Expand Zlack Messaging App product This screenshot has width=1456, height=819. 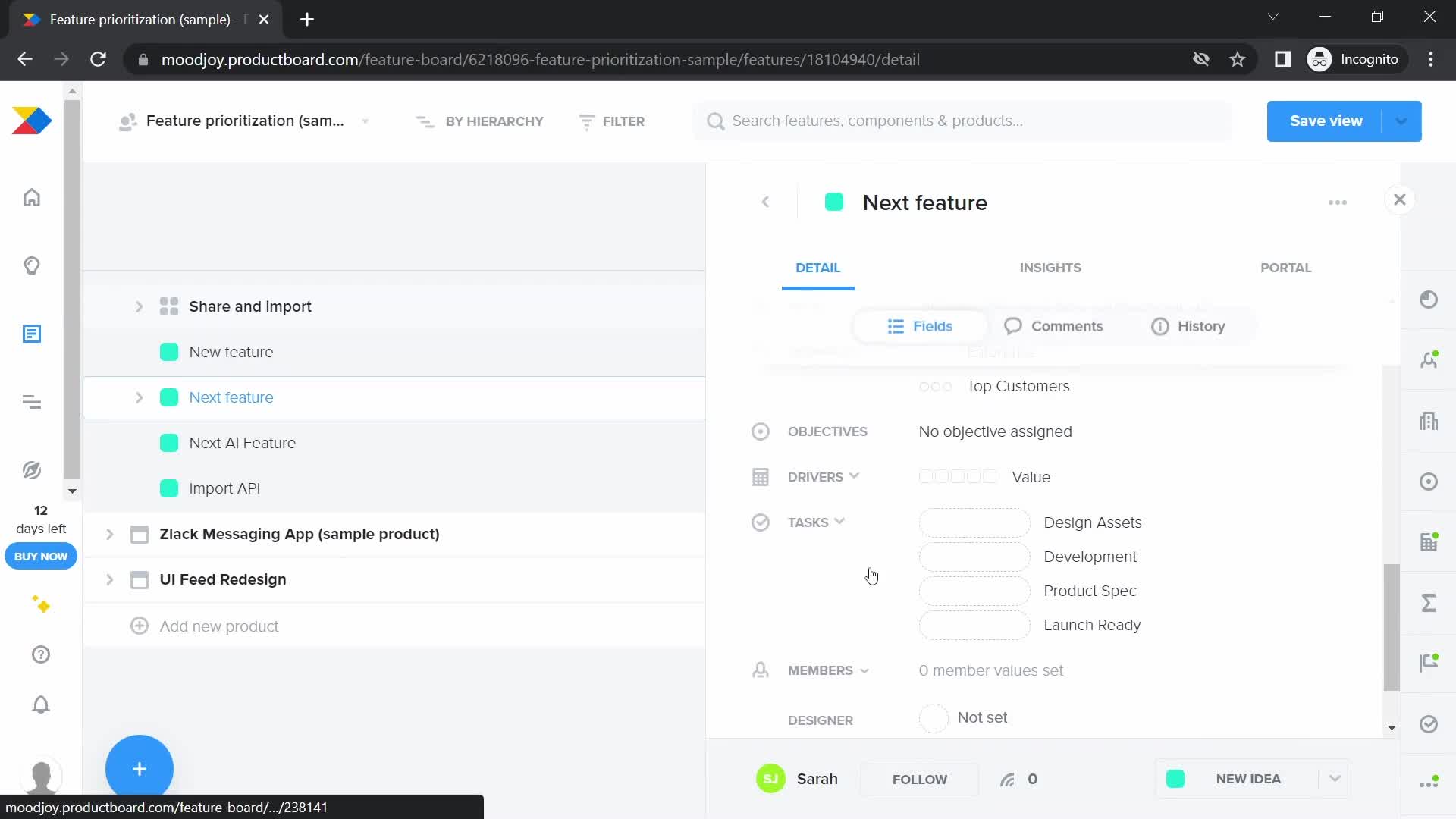tap(109, 534)
